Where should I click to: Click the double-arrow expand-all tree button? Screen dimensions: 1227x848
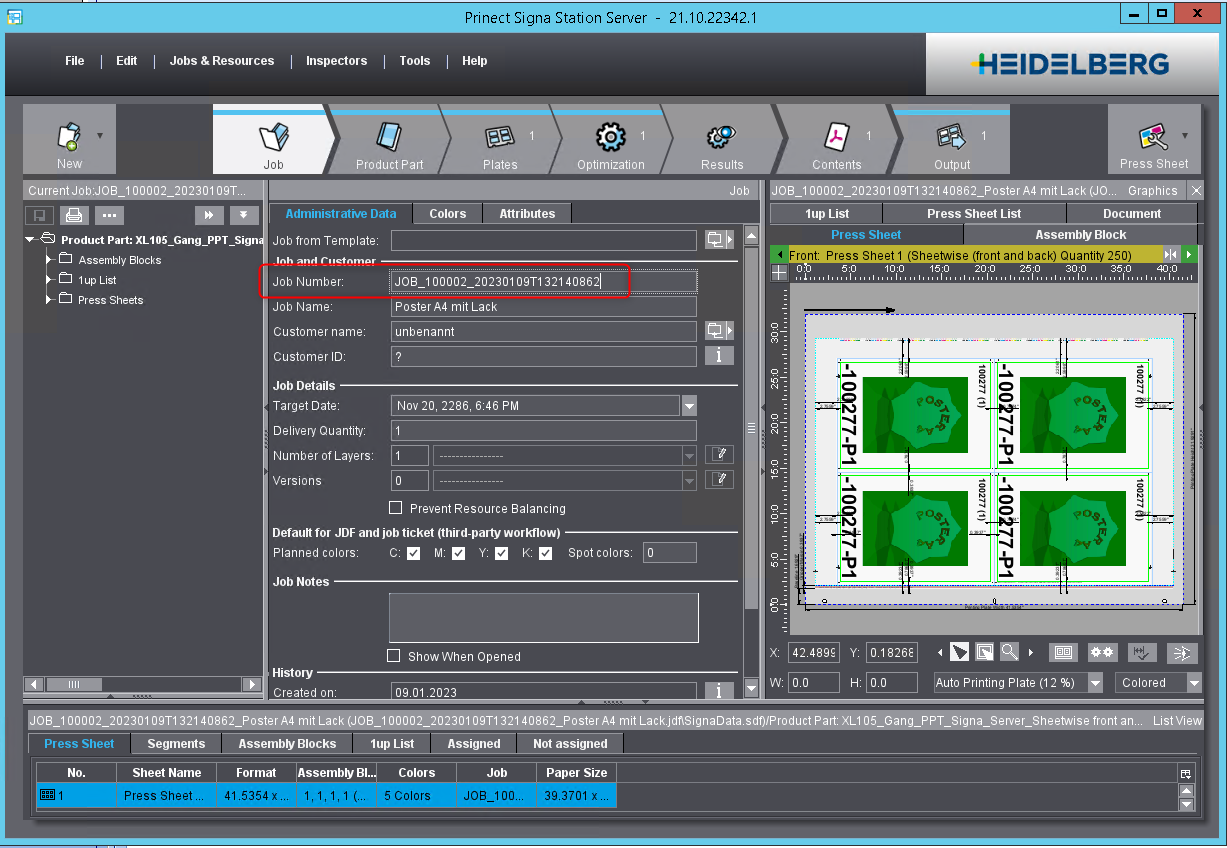pyautogui.click(x=208, y=215)
